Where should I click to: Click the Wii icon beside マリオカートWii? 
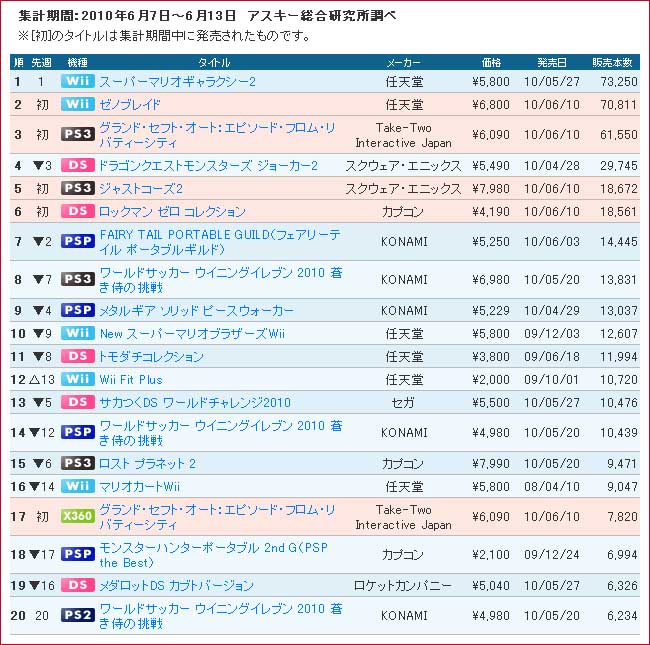click(78, 486)
